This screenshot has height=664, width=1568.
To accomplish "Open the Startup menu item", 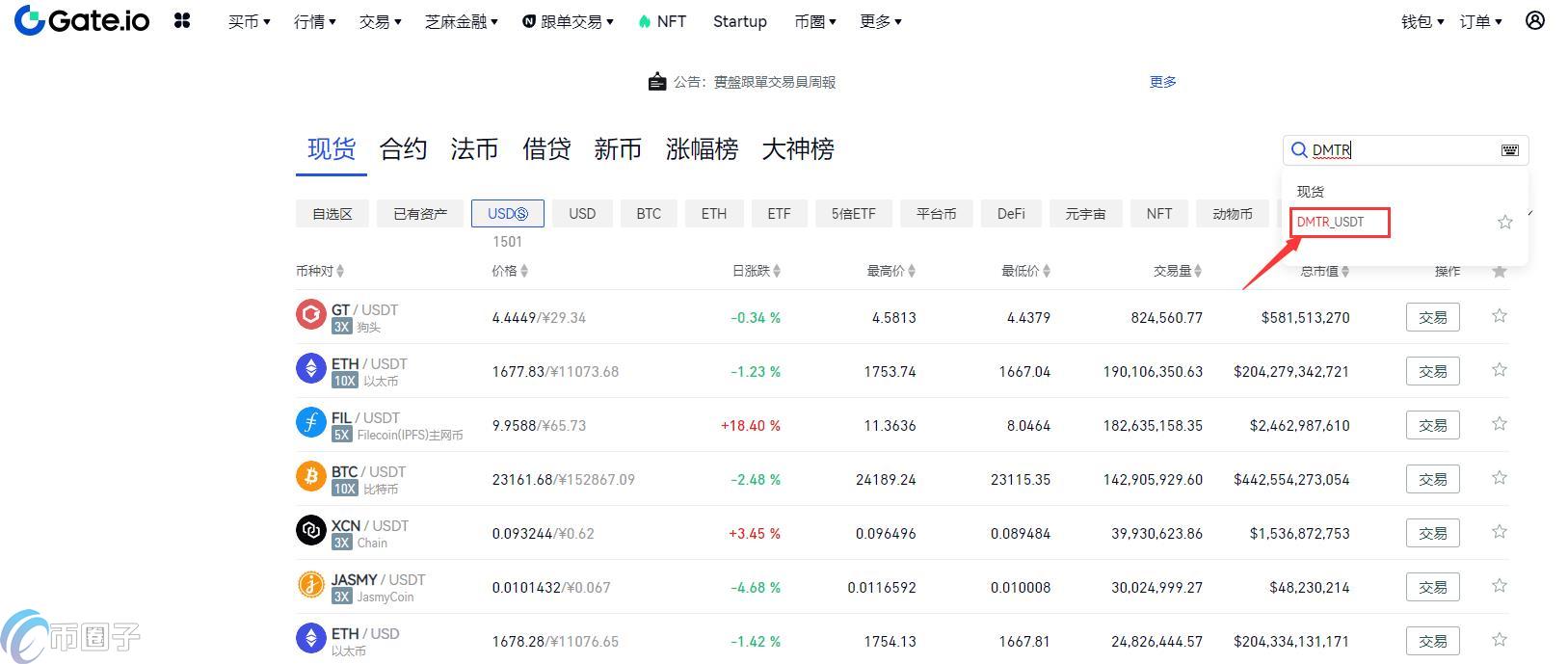I will 740,21.
